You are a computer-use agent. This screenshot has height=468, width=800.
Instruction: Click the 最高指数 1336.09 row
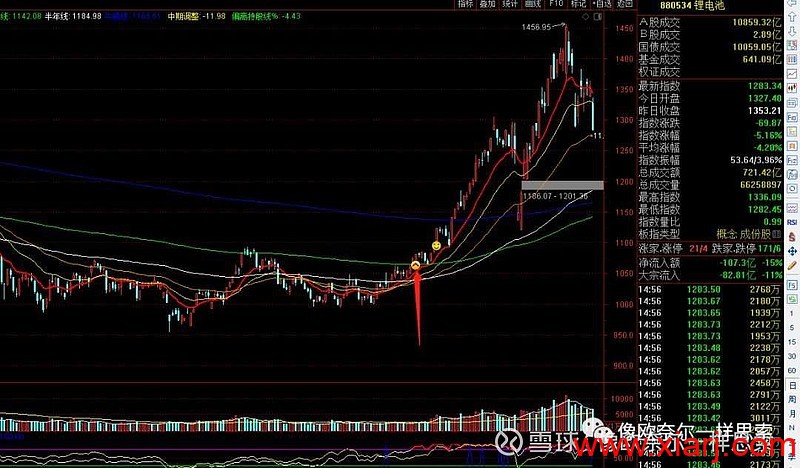710,197
